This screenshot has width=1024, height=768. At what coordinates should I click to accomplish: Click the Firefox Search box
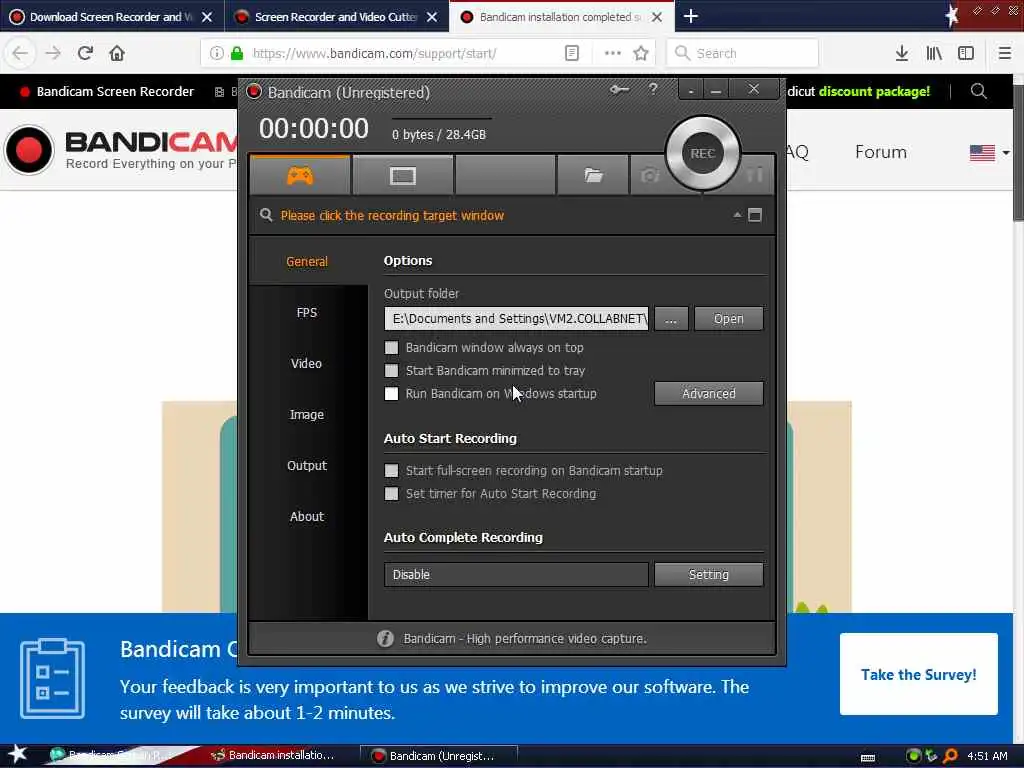click(x=743, y=53)
